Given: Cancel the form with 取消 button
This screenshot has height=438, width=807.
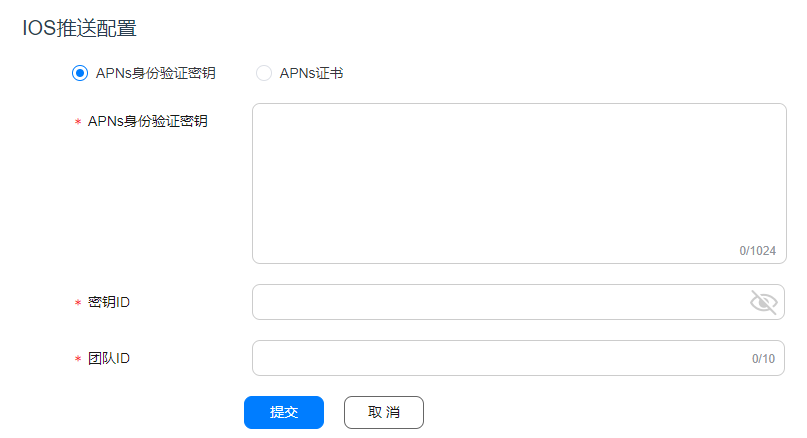Looking at the screenshot, I should click(x=384, y=412).
